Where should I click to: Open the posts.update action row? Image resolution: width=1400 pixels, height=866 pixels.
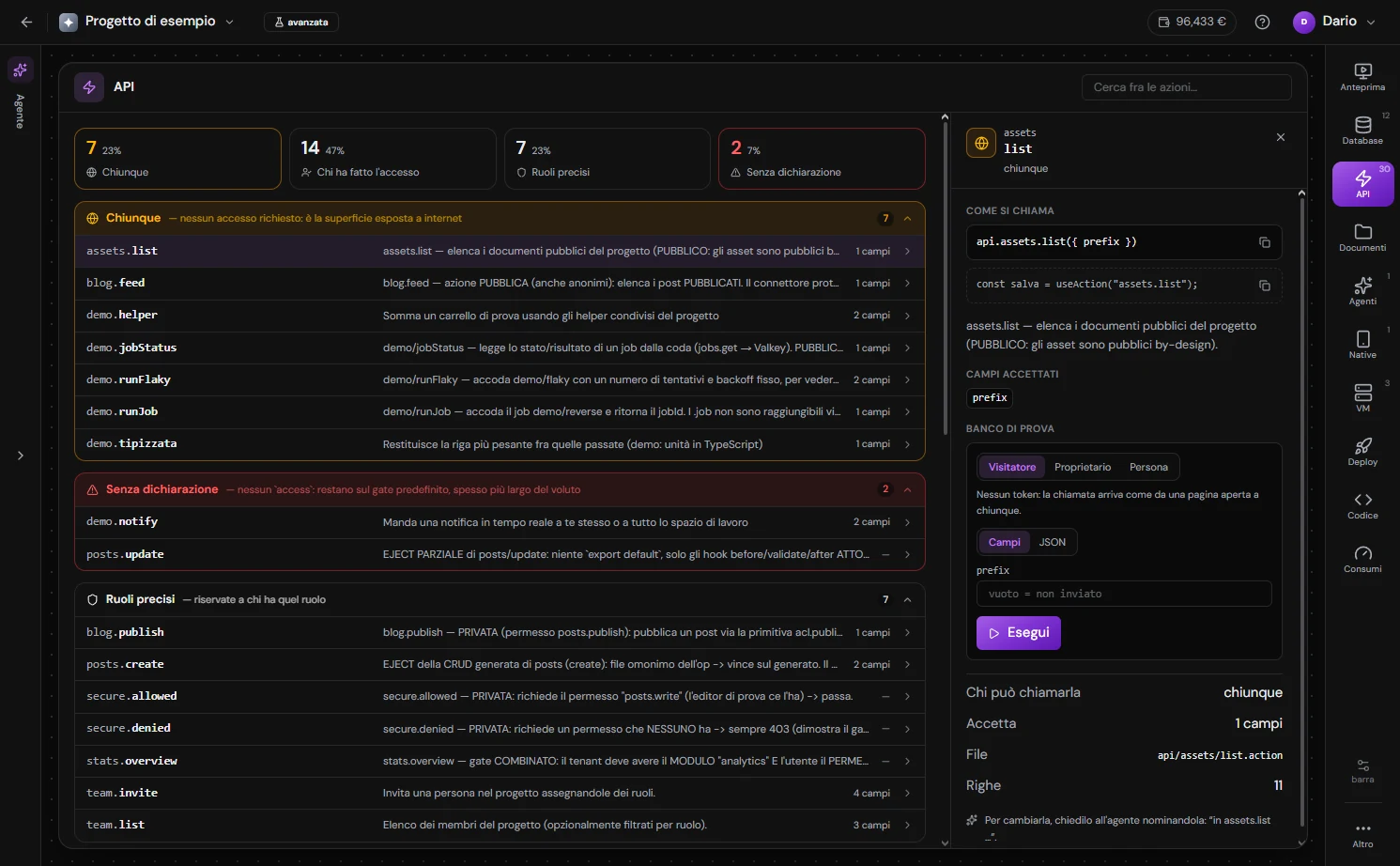(x=500, y=554)
